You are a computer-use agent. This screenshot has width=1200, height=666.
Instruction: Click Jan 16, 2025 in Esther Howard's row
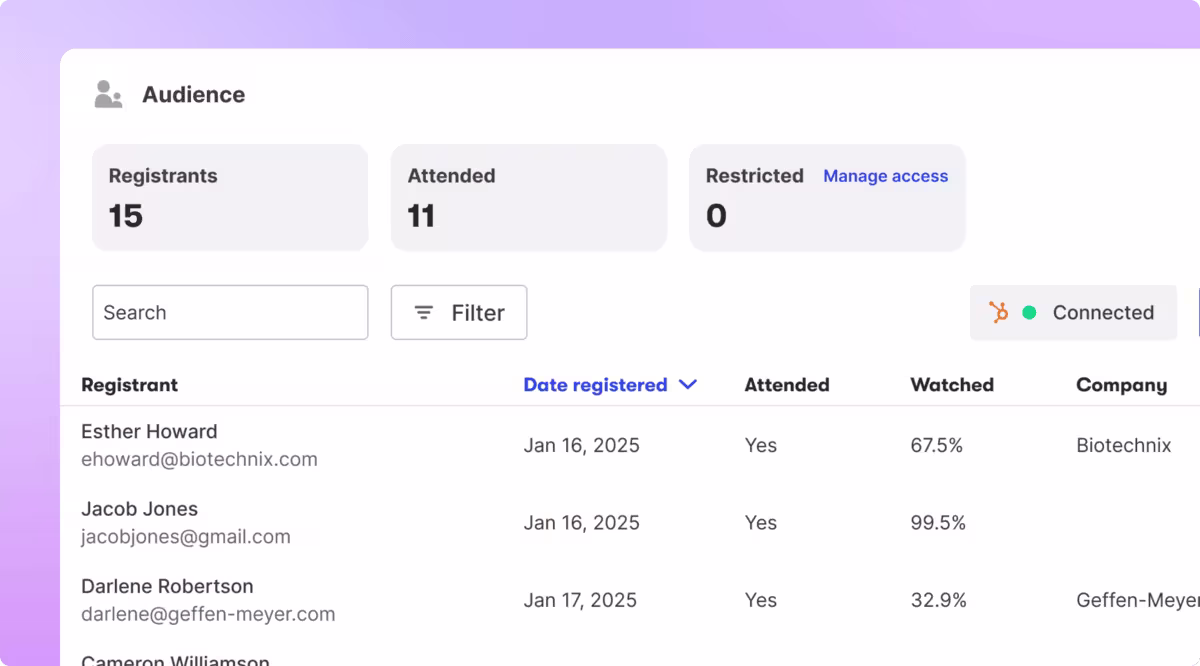click(581, 446)
